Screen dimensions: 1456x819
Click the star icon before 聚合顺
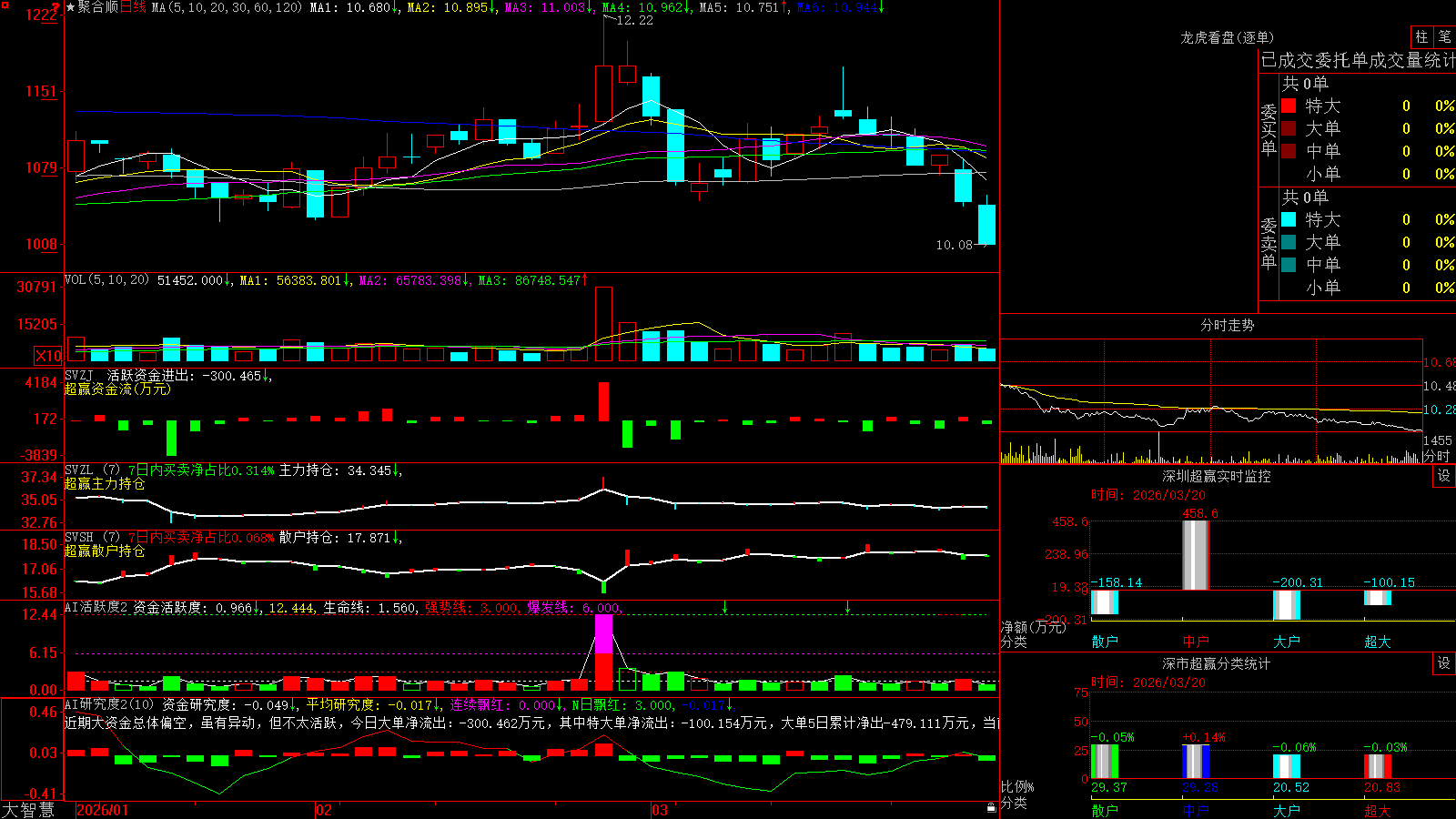[x=71, y=7]
